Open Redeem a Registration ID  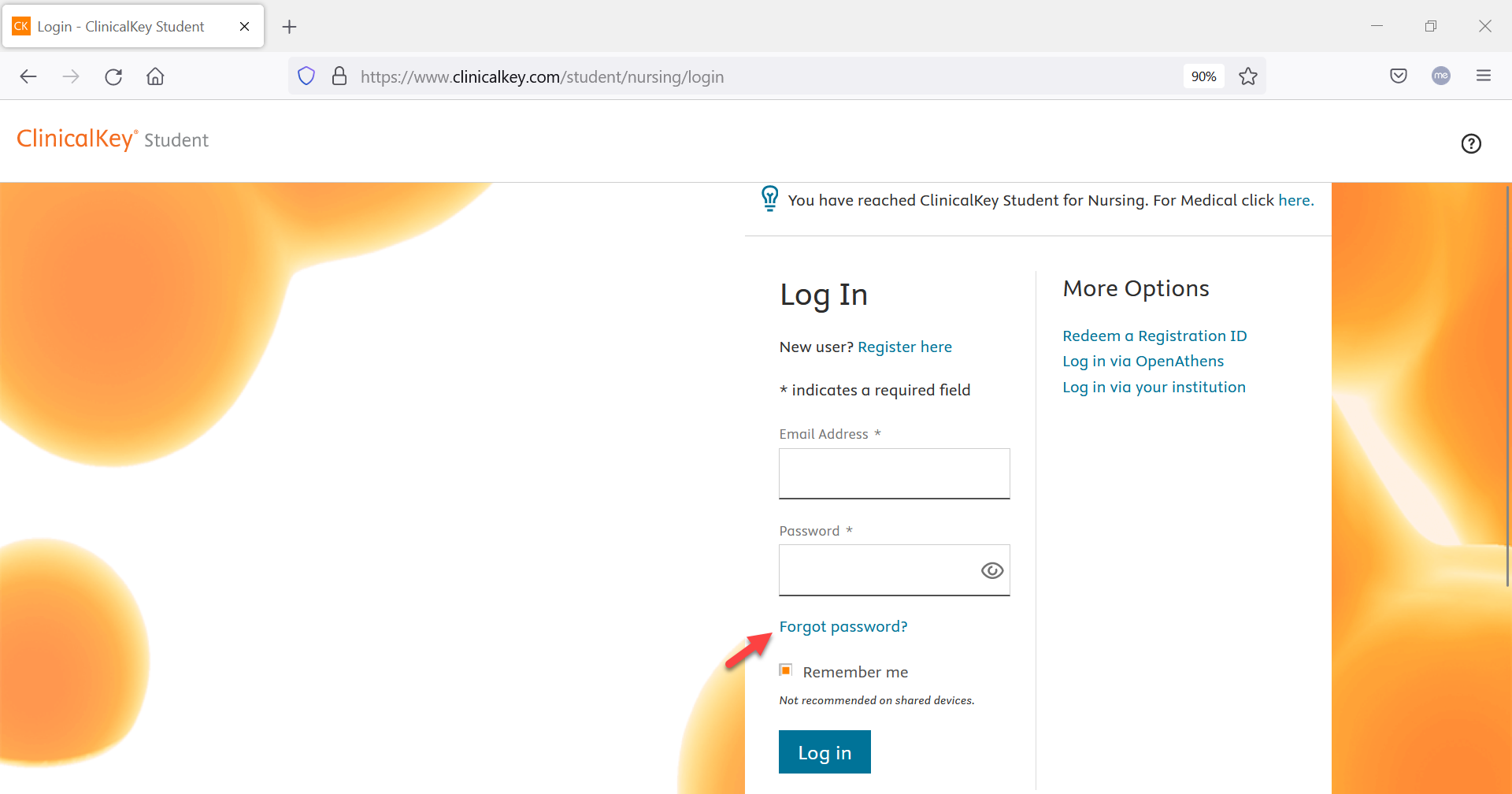(1154, 336)
